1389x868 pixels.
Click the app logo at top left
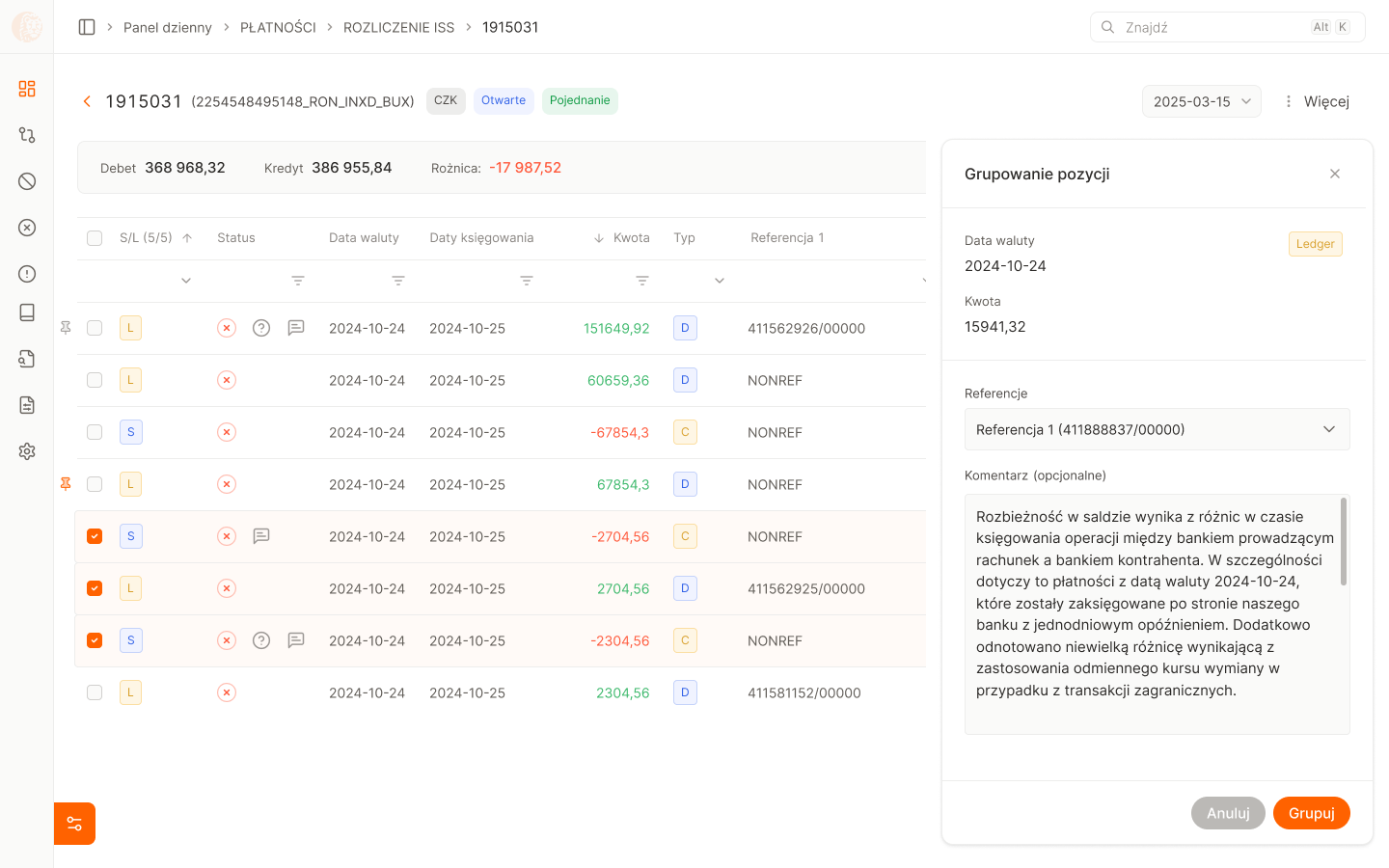(x=27, y=27)
